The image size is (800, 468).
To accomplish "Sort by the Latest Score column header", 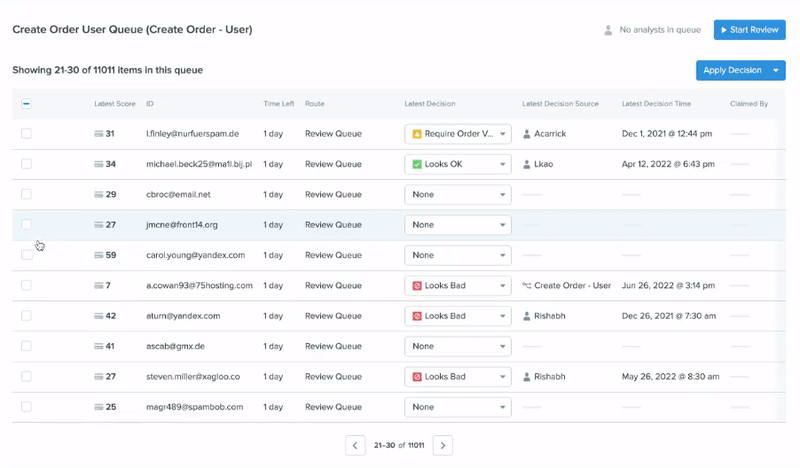I will [115, 104].
